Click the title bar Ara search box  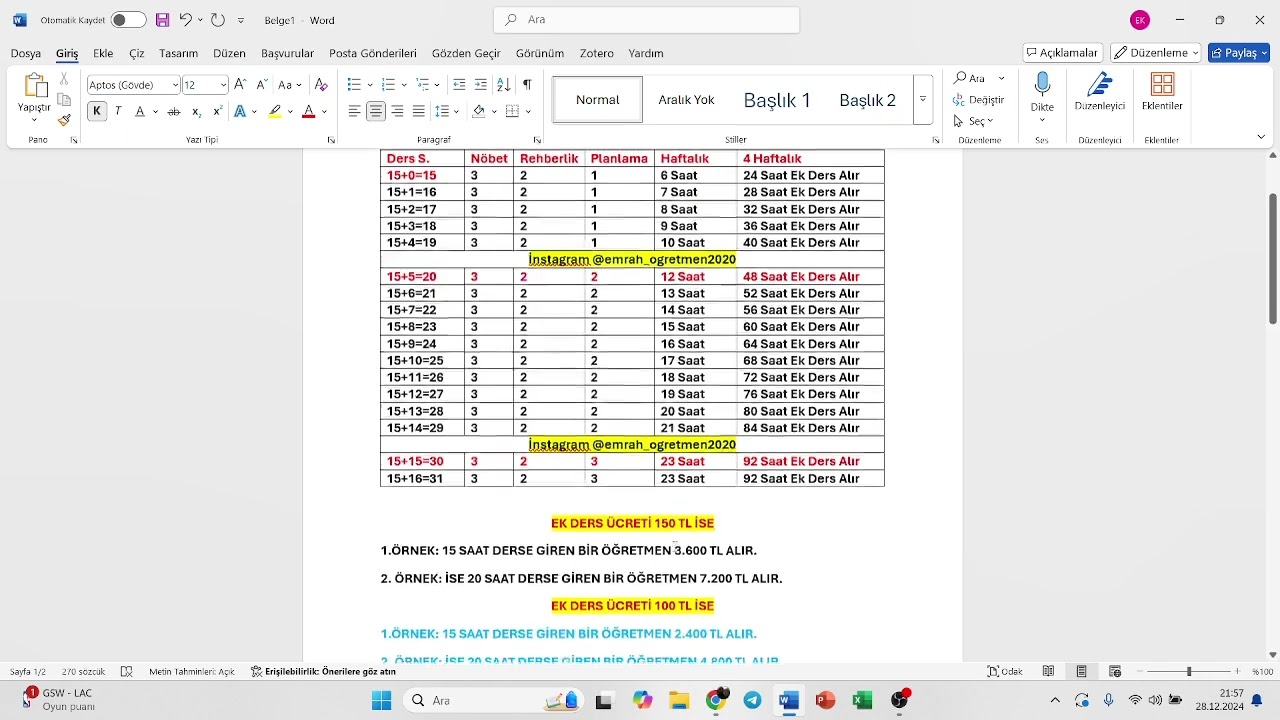click(647, 20)
